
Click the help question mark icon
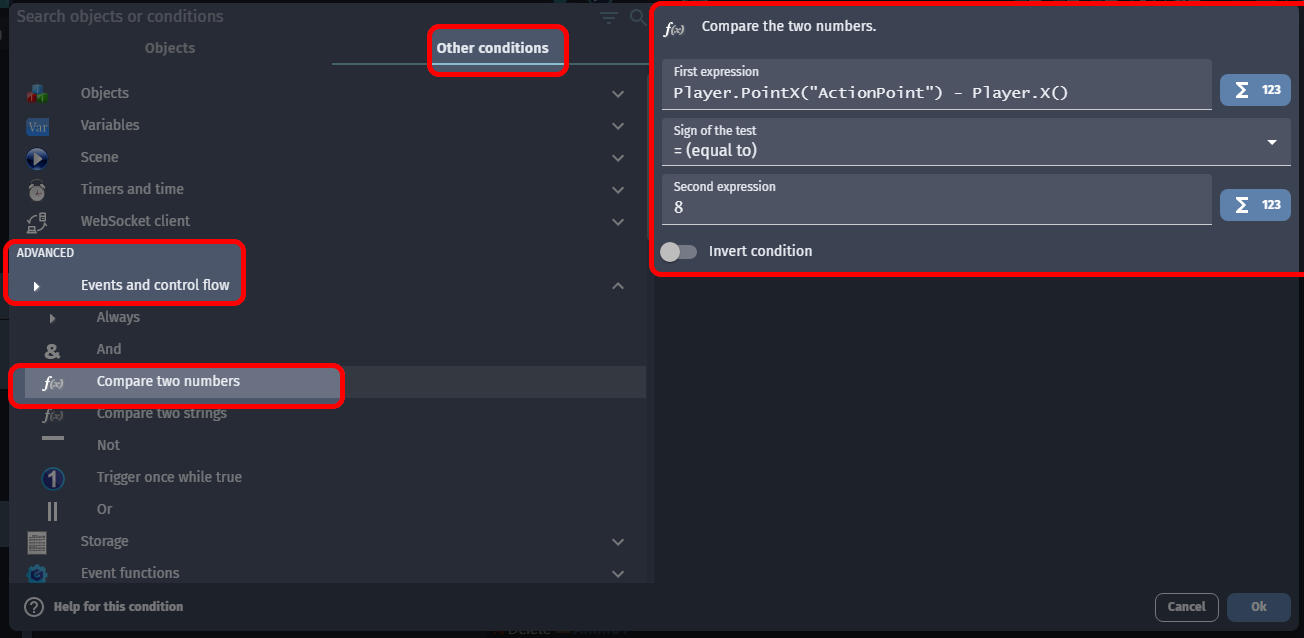click(x=34, y=607)
